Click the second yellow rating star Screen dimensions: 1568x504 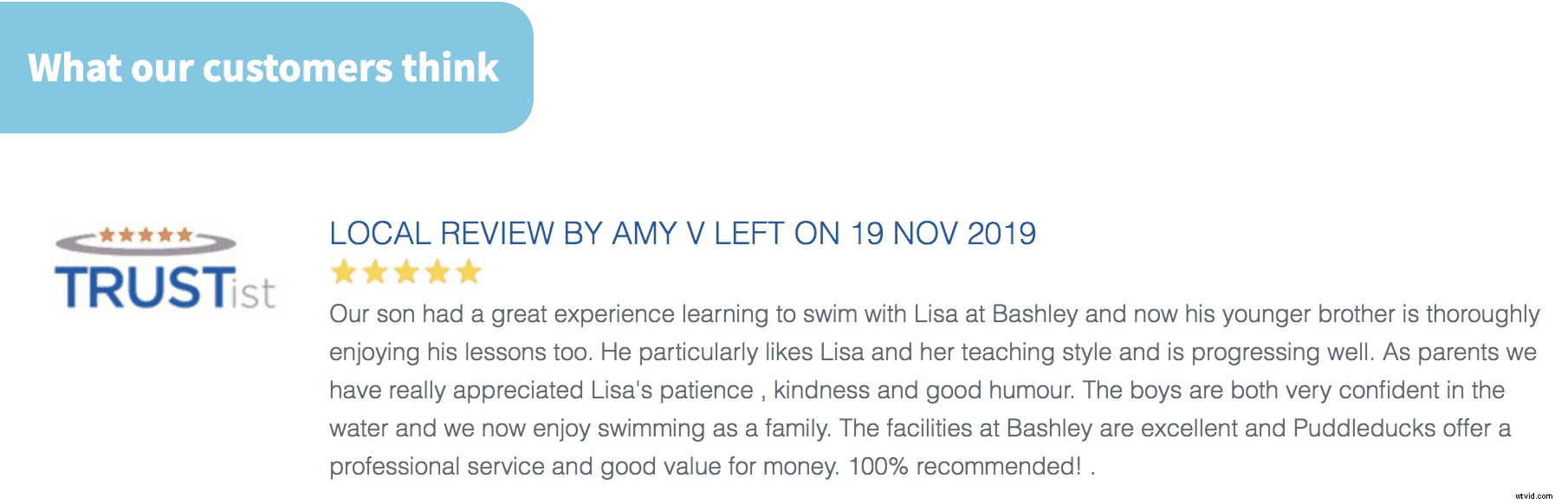coord(375,272)
